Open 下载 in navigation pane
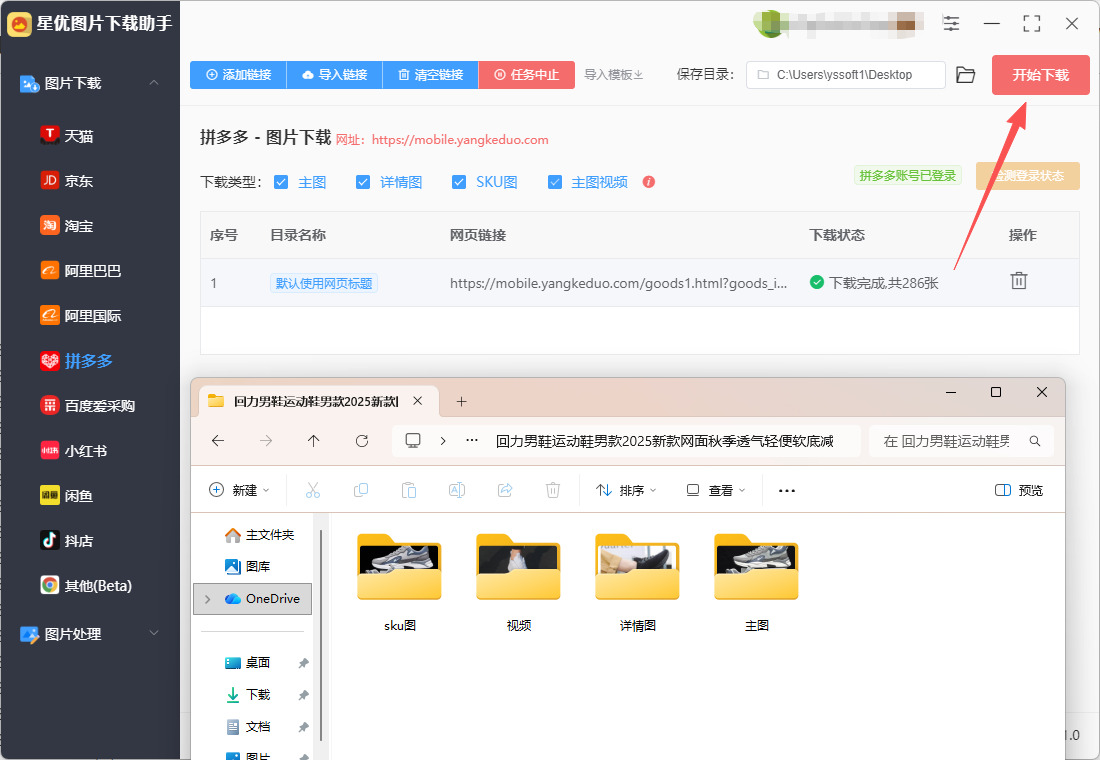 click(248, 695)
